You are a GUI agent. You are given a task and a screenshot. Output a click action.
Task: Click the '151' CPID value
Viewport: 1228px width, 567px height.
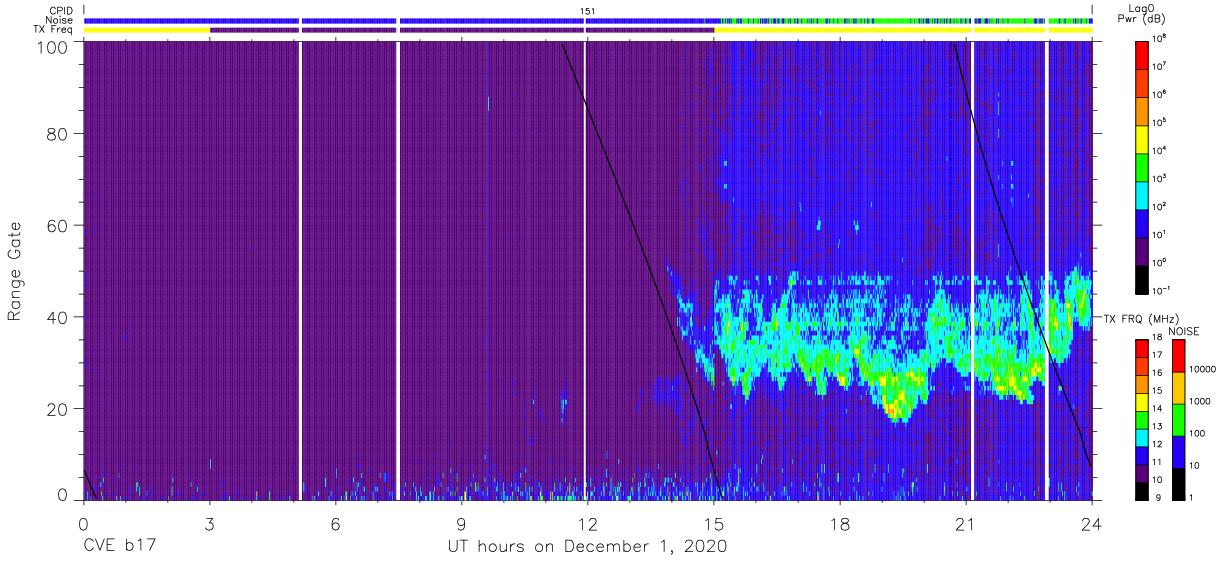pyautogui.click(x=587, y=11)
